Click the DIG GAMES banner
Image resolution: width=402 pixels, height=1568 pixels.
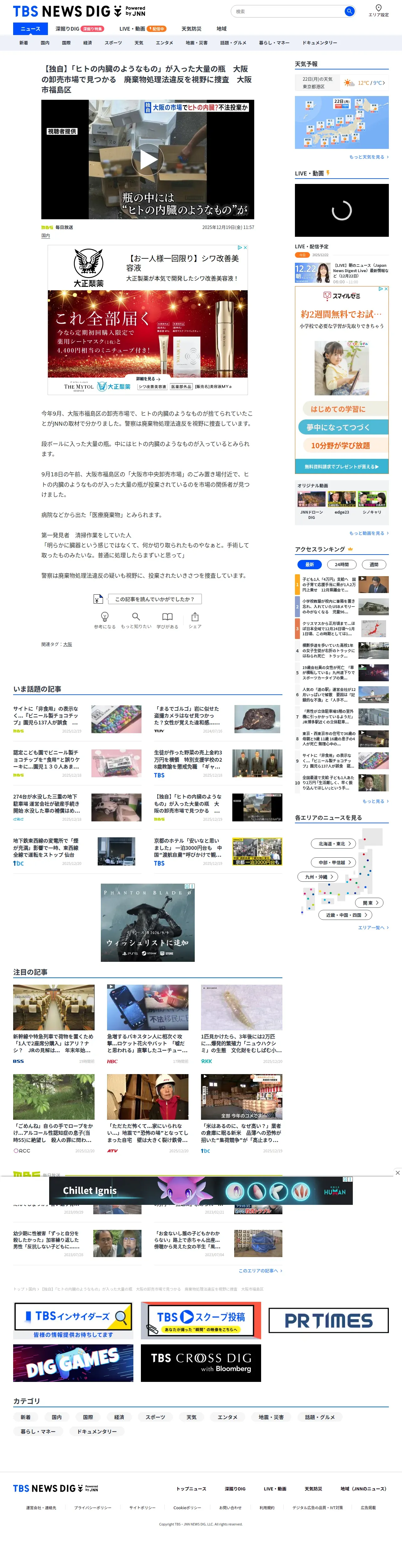click(73, 1363)
